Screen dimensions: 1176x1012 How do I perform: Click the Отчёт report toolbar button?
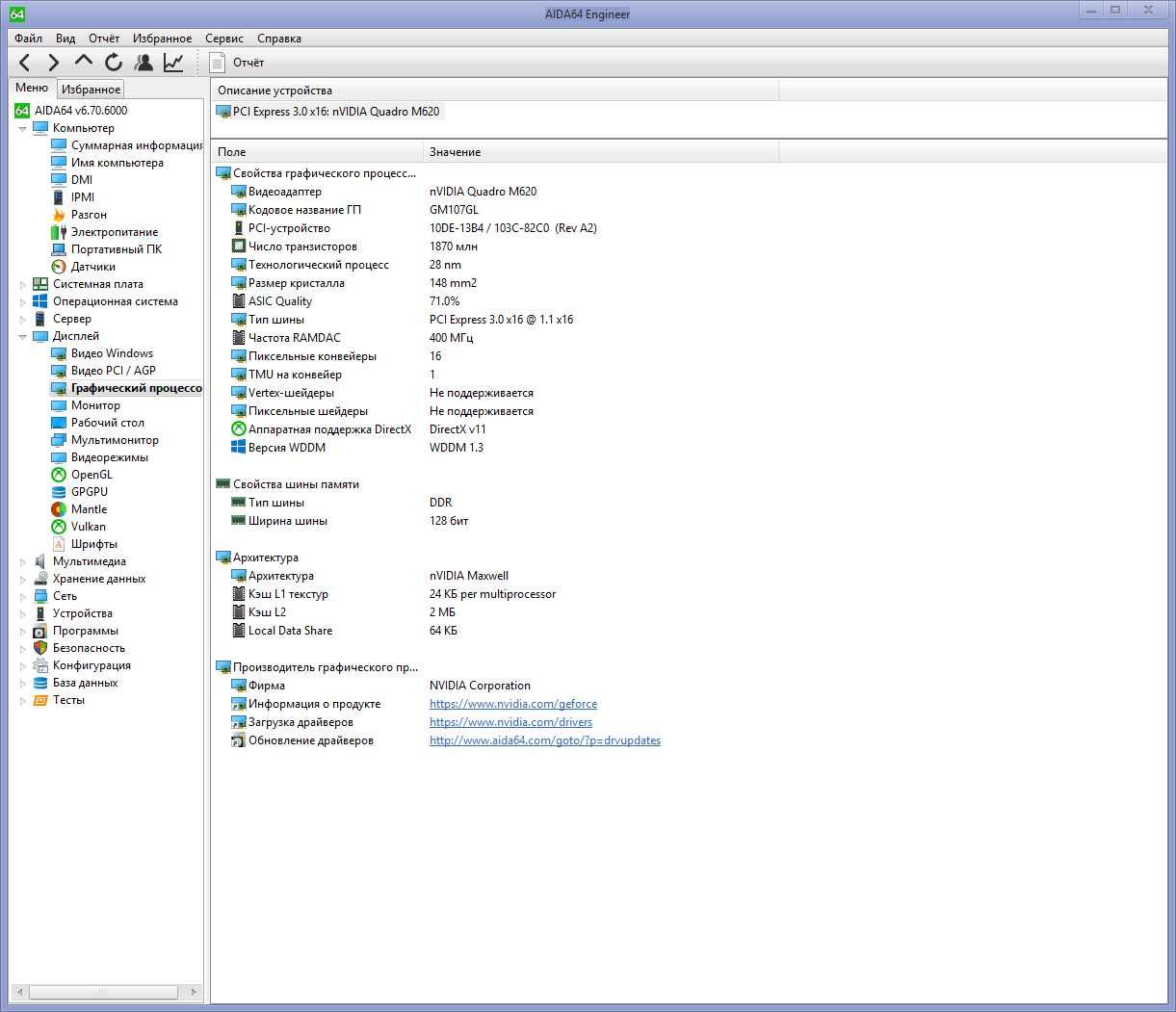pos(237,63)
